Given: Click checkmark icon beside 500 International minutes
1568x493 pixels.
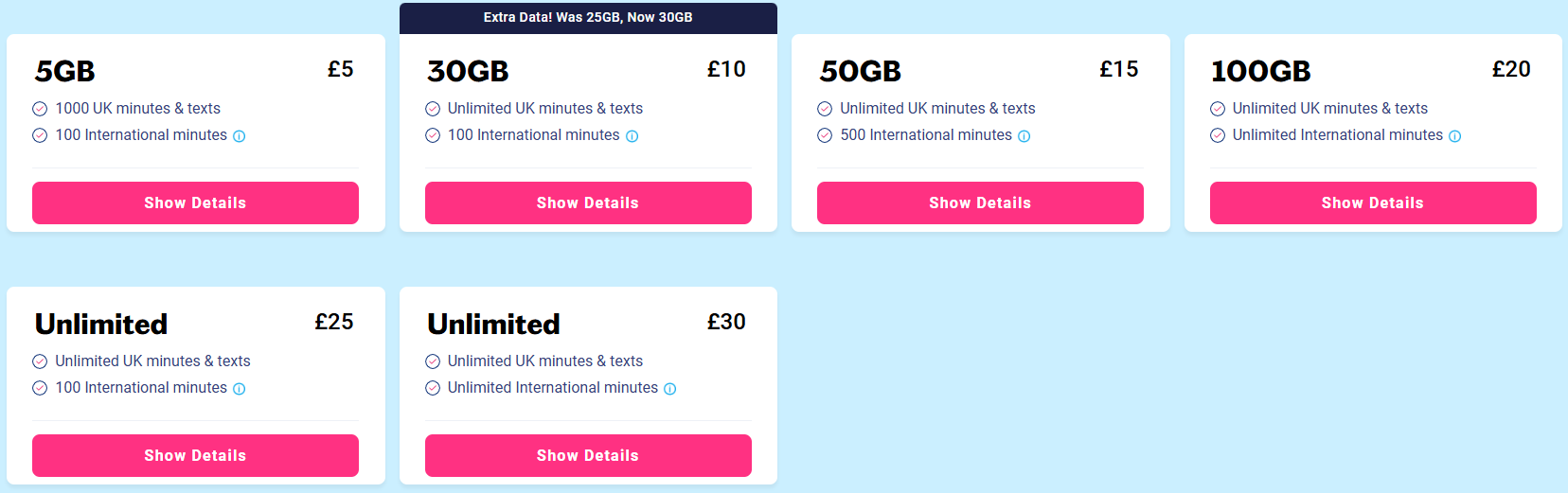Looking at the screenshot, I should point(825,135).
